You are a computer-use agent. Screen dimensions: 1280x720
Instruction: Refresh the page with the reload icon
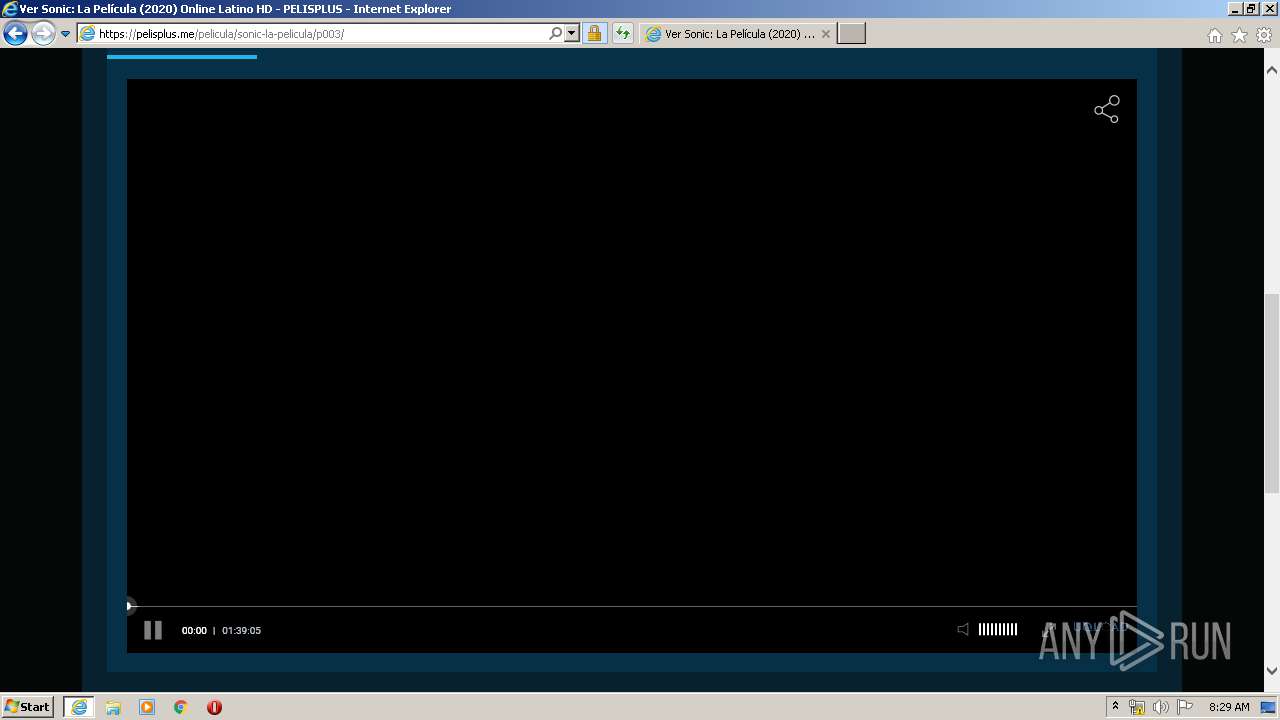623,34
